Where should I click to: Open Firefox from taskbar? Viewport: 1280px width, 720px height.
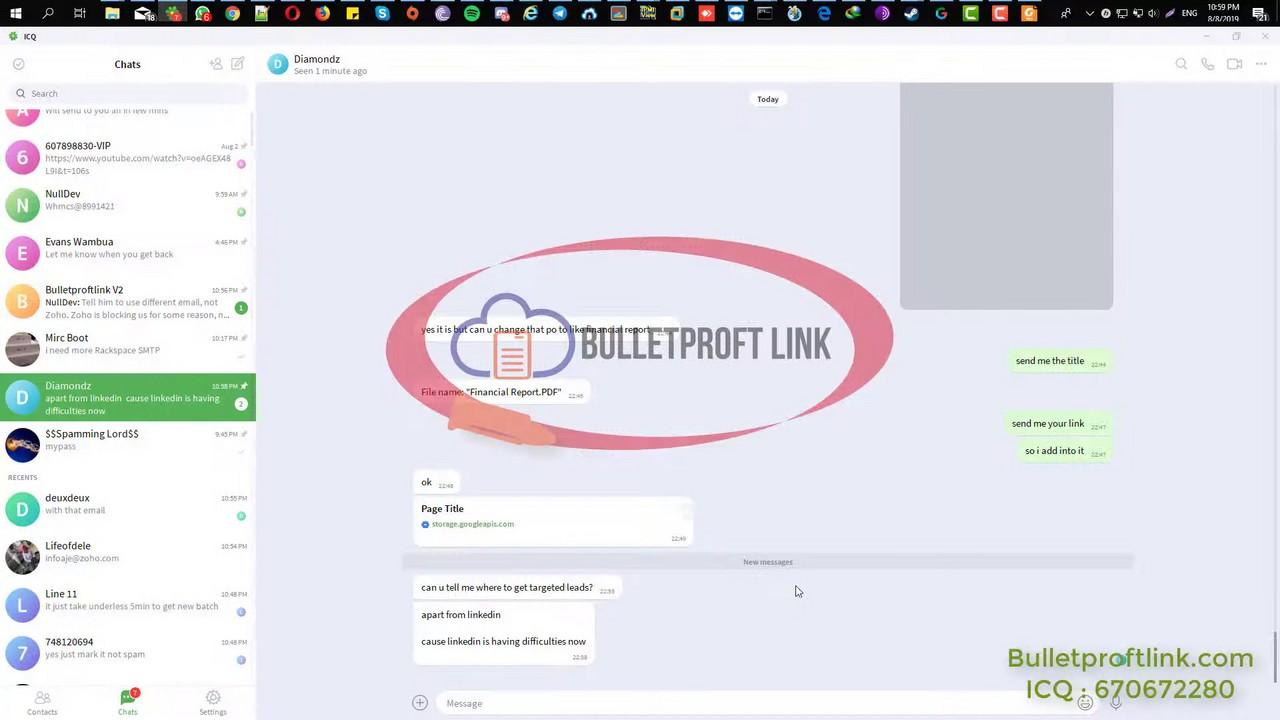point(322,13)
